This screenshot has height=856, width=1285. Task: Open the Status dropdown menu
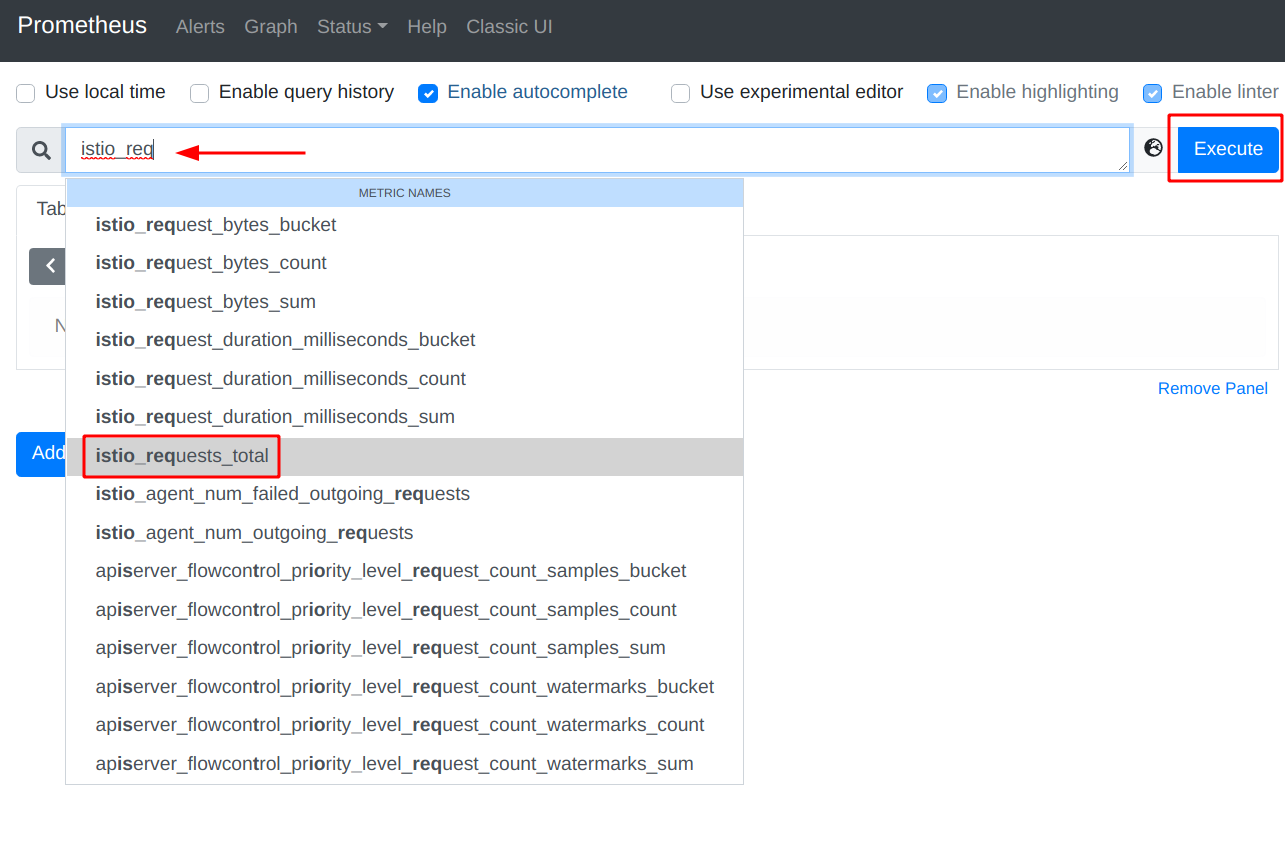(x=352, y=27)
